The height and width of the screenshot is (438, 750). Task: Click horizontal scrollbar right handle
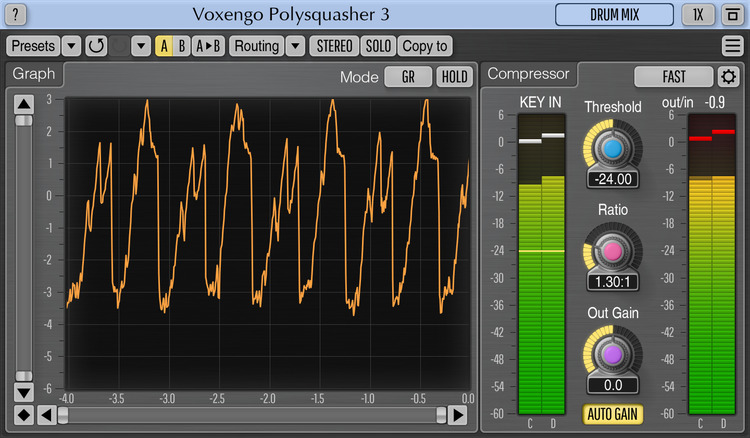pos(441,415)
